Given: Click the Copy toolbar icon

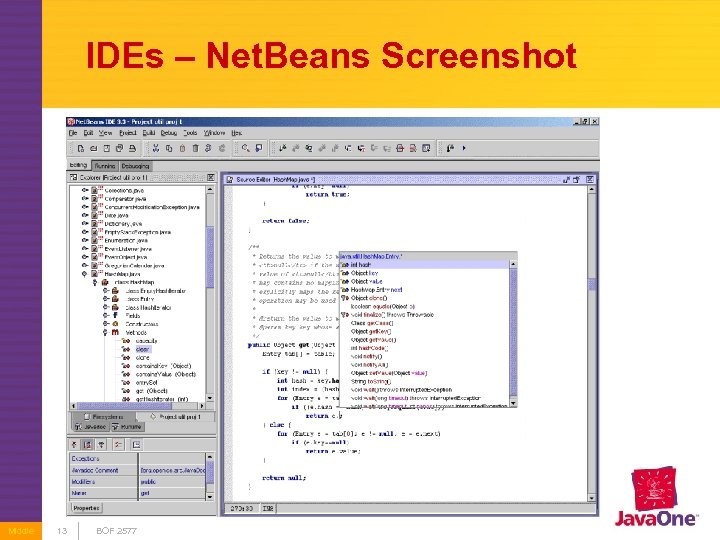Looking at the screenshot, I should tap(169, 148).
